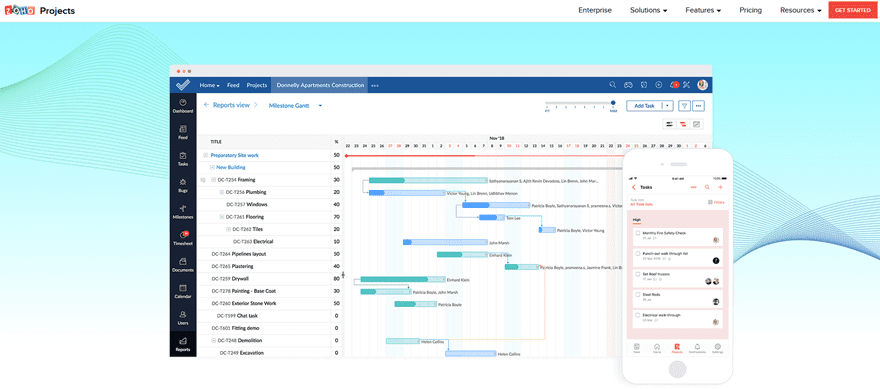The image size is (880, 389).
Task: Click the GET STARTED button
Action: (852, 10)
